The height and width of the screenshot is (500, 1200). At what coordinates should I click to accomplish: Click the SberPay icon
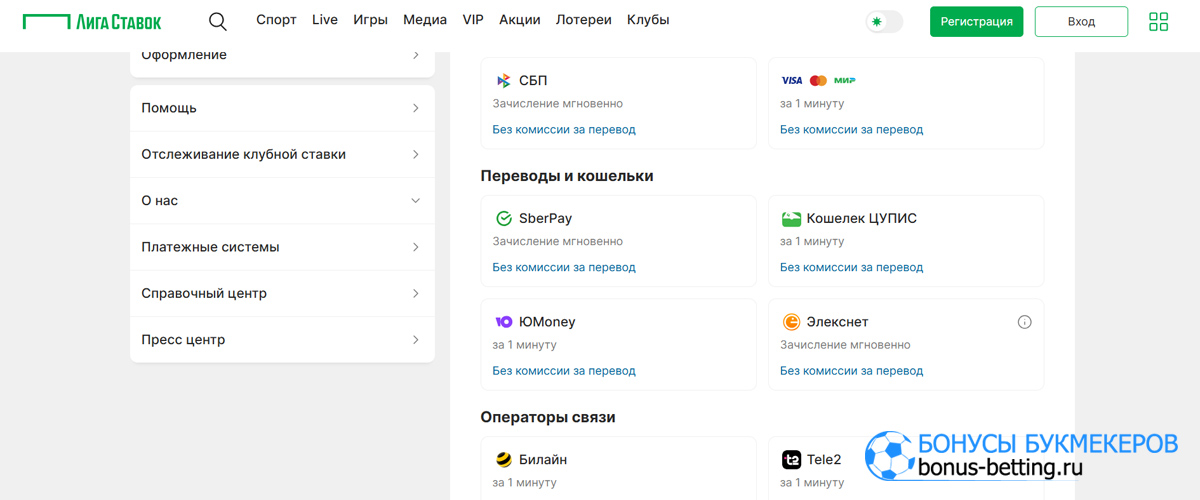(x=504, y=218)
